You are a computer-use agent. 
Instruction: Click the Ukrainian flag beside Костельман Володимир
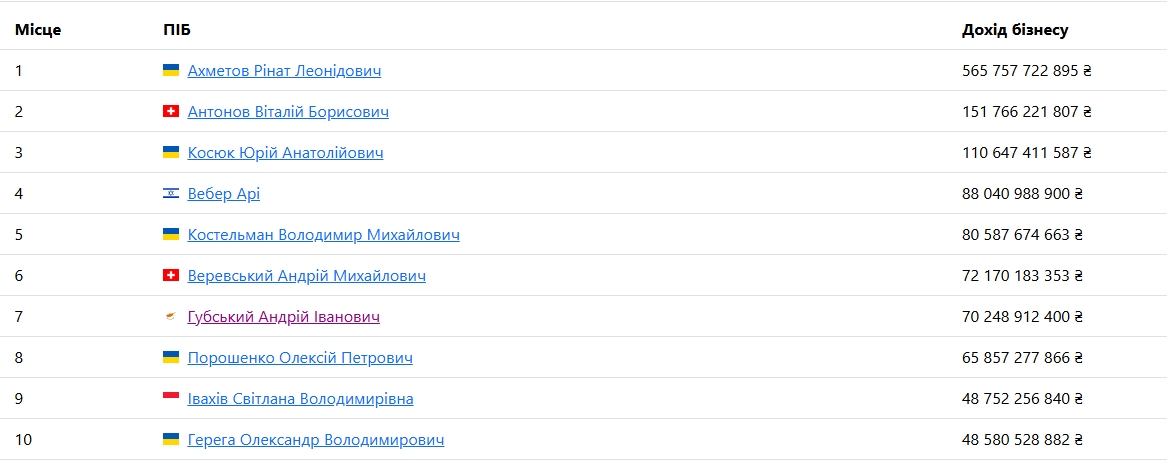tap(171, 235)
